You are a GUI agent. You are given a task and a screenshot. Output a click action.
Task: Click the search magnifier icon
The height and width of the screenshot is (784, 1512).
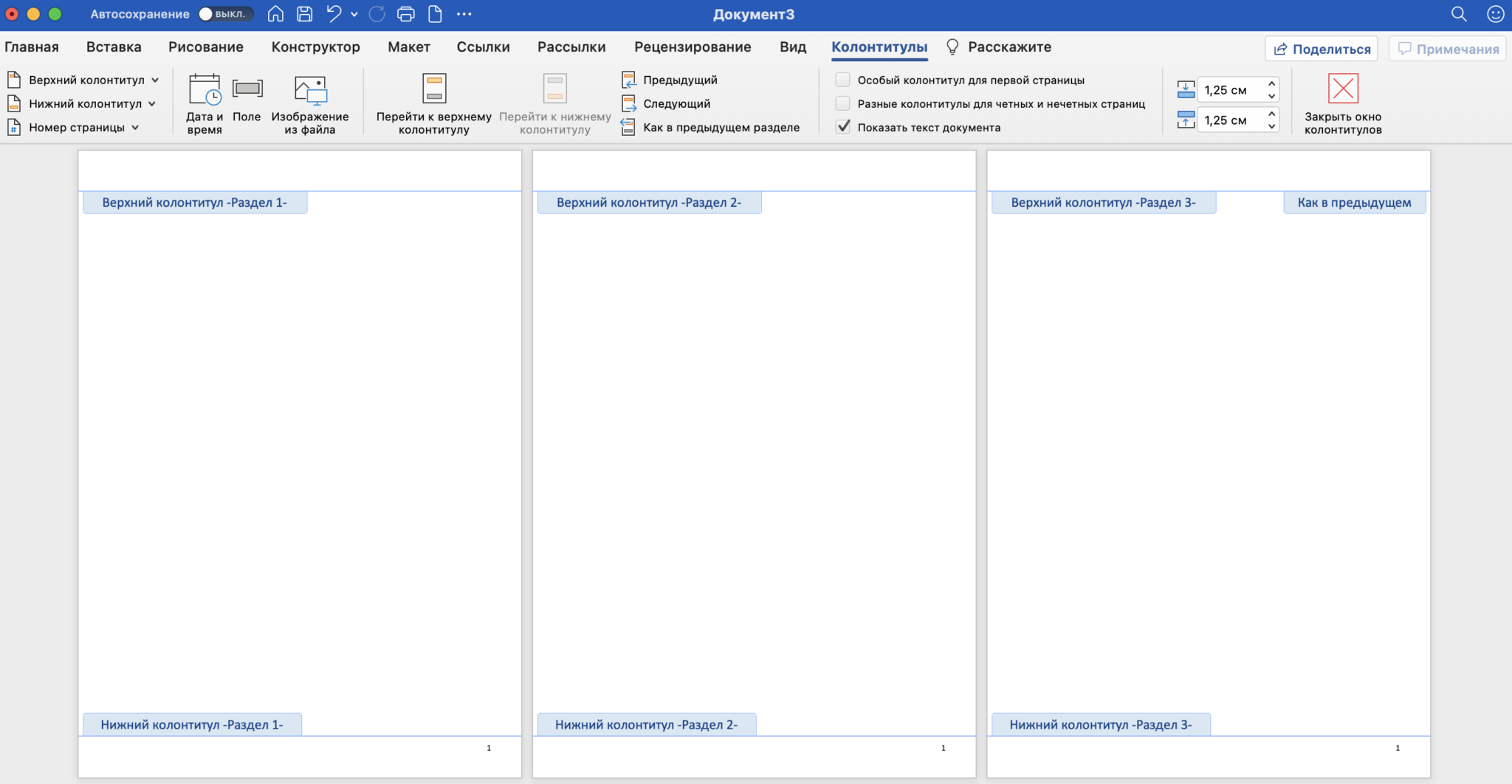click(1459, 14)
